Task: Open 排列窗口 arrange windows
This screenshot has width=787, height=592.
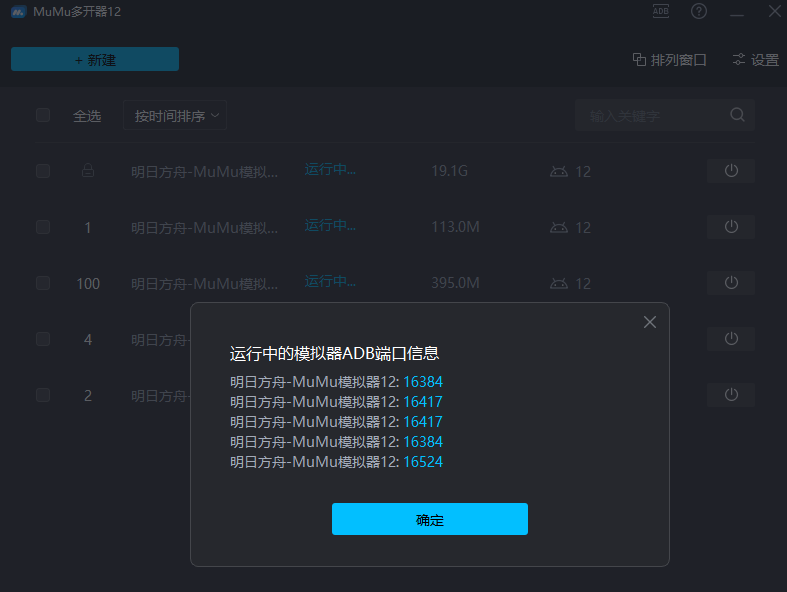Action: point(670,60)
